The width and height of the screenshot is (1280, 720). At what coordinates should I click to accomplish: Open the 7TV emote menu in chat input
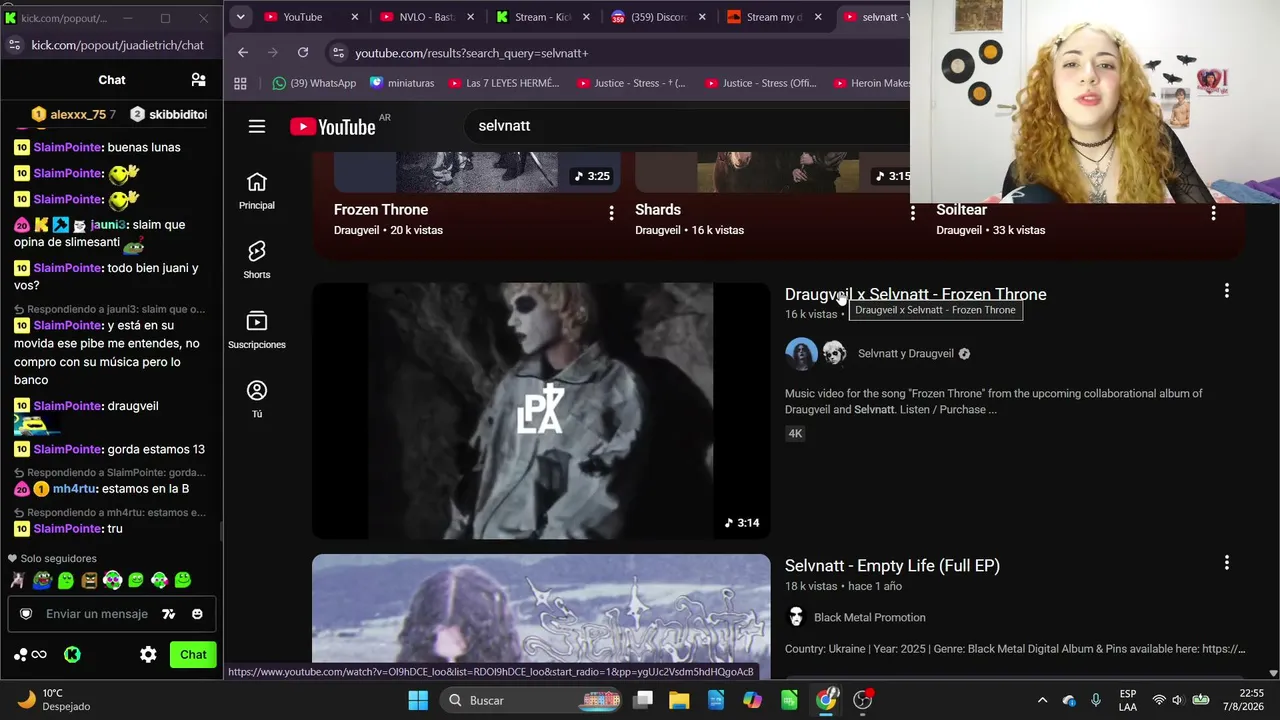[169, 614]
